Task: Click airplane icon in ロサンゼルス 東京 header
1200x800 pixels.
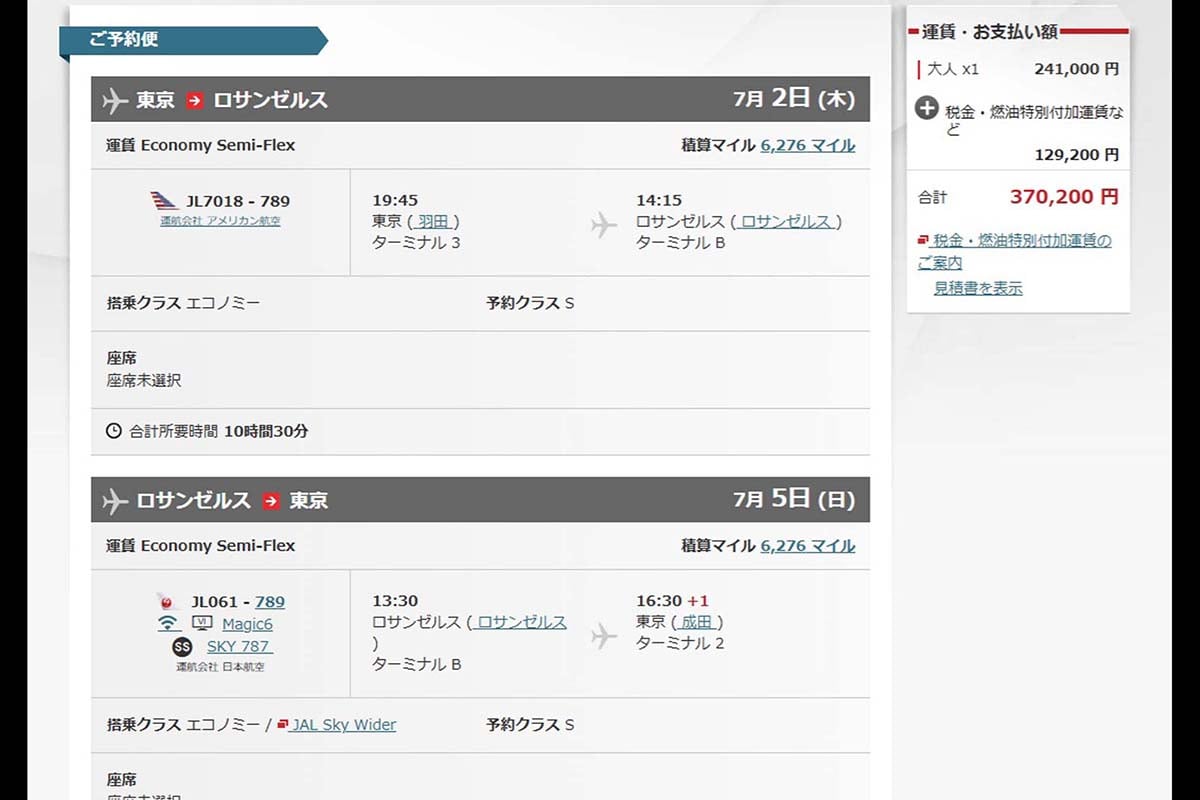Action: [x=115, y=501]
